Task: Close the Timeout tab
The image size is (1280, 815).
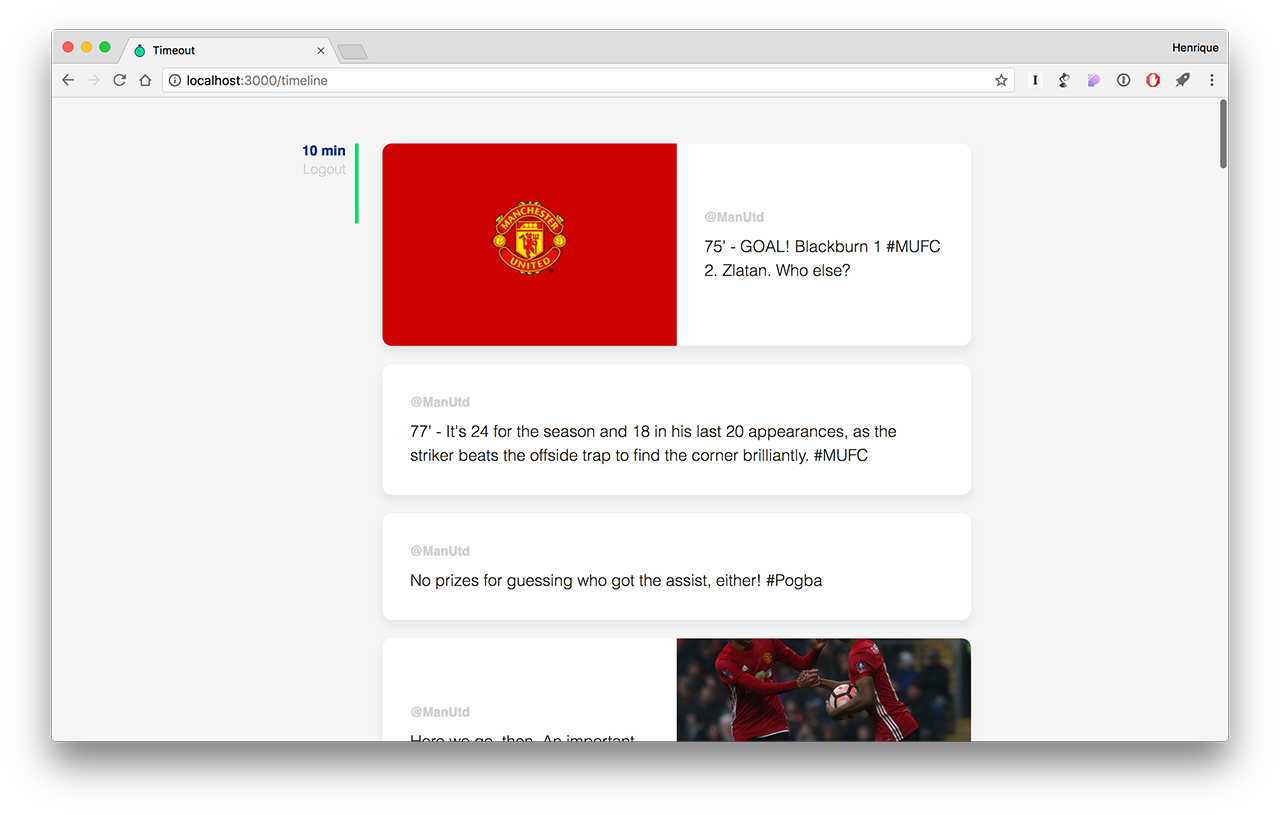Action: click(x=321, y=50)
